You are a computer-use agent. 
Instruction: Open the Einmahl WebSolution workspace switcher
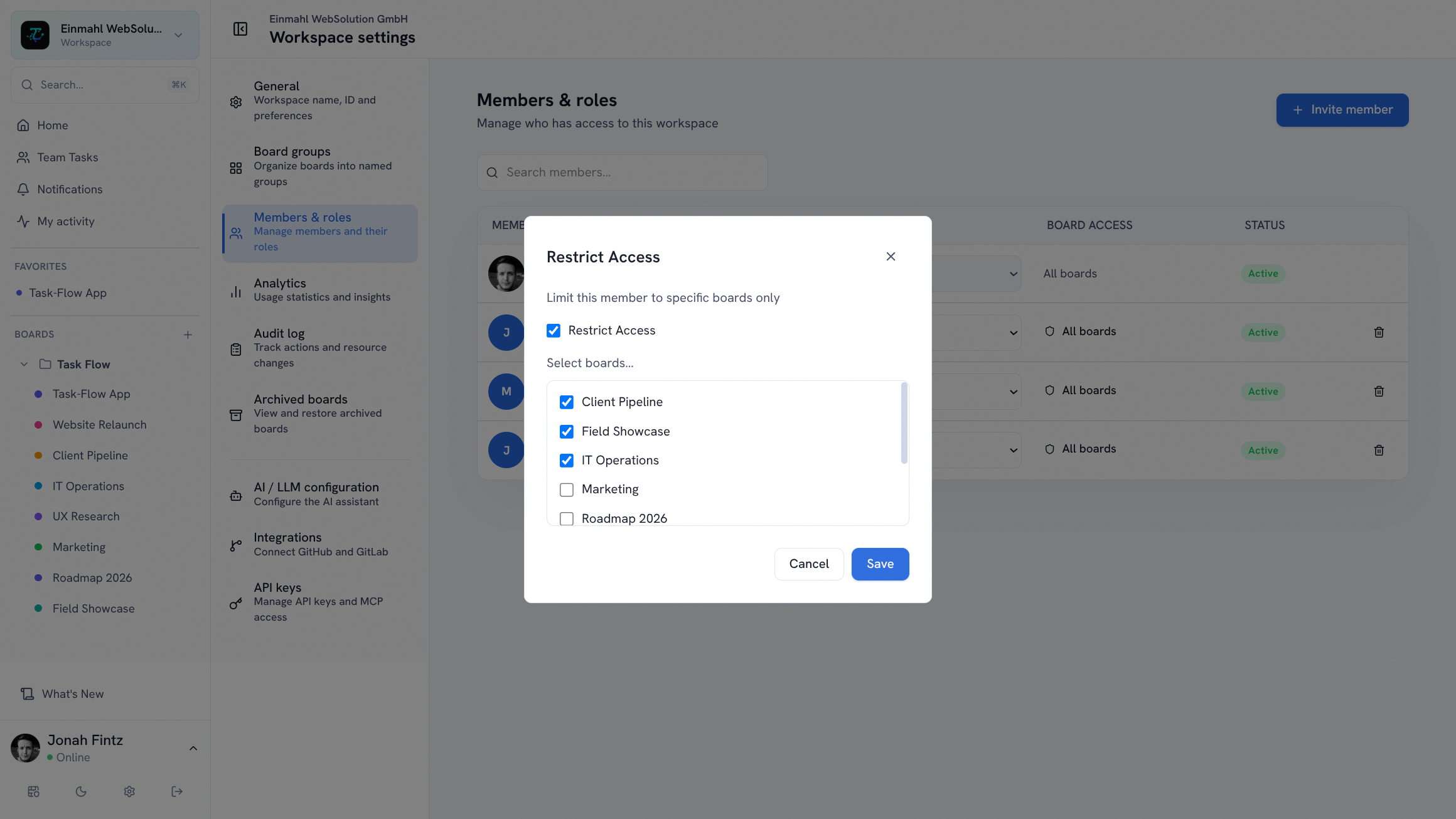tap(105, 35)
